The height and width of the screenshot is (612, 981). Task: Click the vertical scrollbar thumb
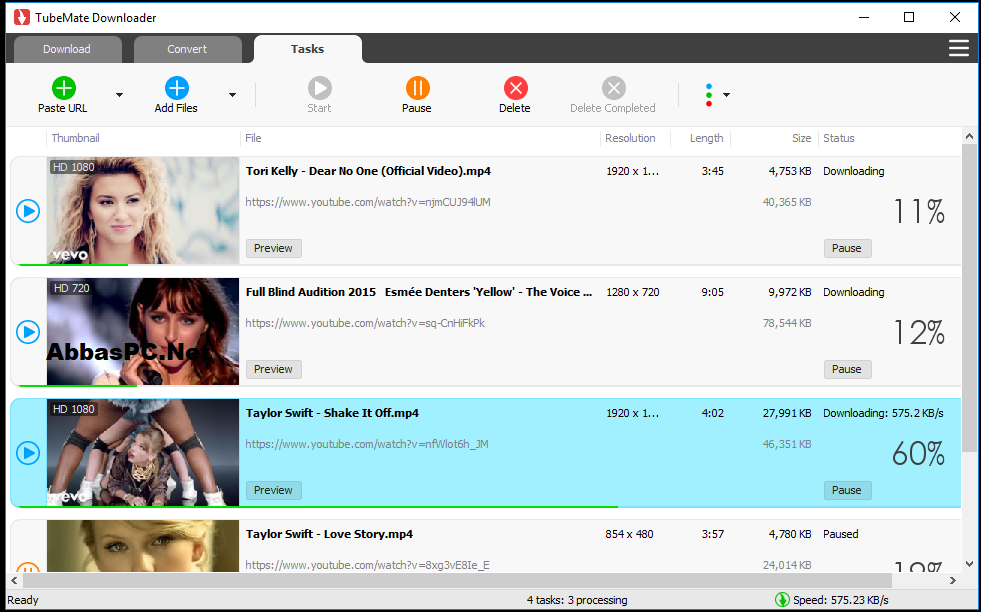pos(969,297)
